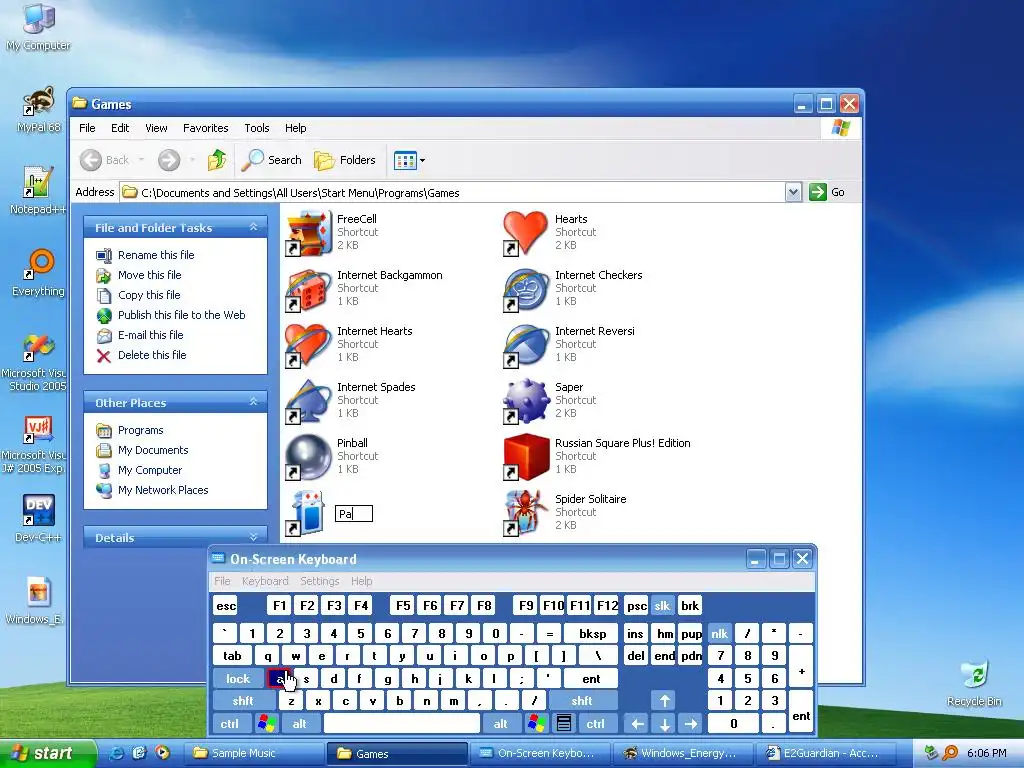Select the Internet Backgammon icon
The width and height of the screenshot is (1024, 768).
[x=308, y=289]
